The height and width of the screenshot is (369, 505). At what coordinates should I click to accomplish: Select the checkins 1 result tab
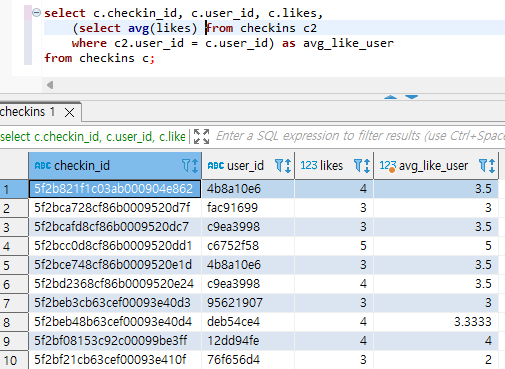(x=27, y=112)
